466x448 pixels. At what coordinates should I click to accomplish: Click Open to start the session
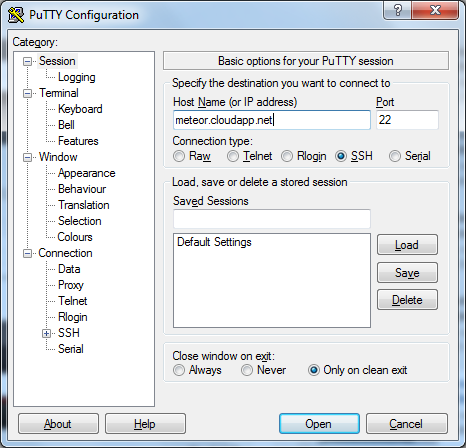[x=319, y=424]
